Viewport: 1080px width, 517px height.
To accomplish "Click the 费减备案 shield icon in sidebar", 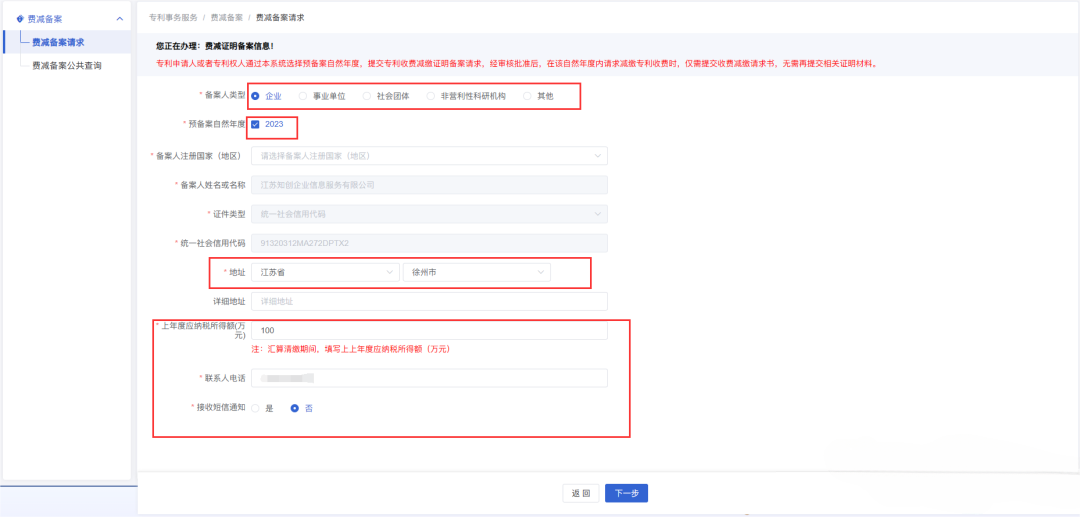I will click(x=20, y=18).
